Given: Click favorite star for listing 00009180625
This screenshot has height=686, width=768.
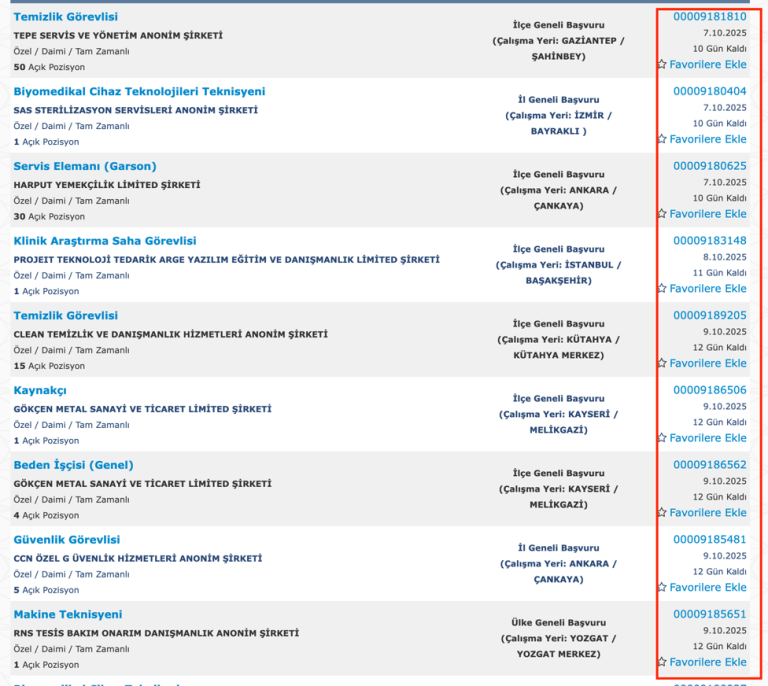Looking at the screenshot, I should pos(662,213).
